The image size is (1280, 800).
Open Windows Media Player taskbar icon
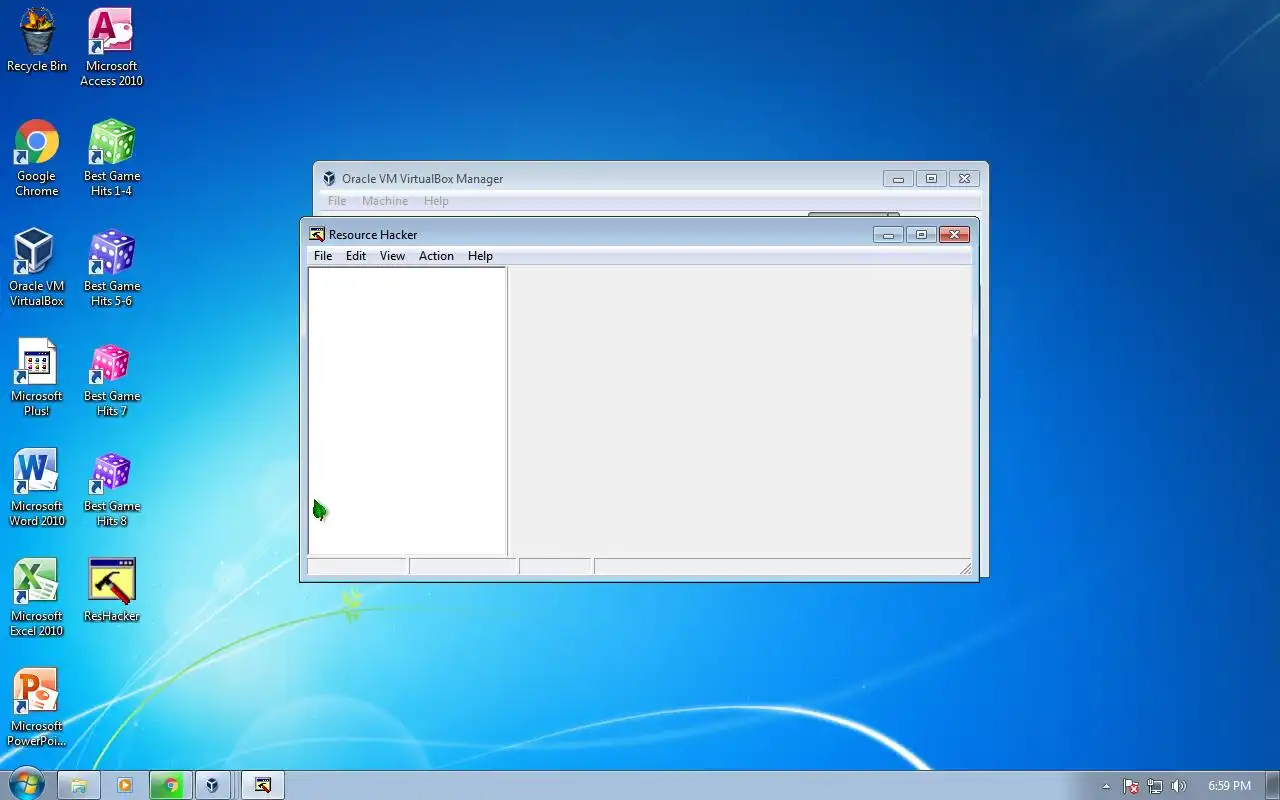click(125, 785)
